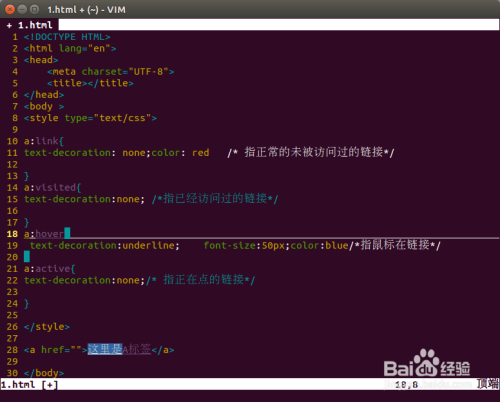500x402 pixels.
Task: Click the a:visited{ selector
Action: pos(52,187)
